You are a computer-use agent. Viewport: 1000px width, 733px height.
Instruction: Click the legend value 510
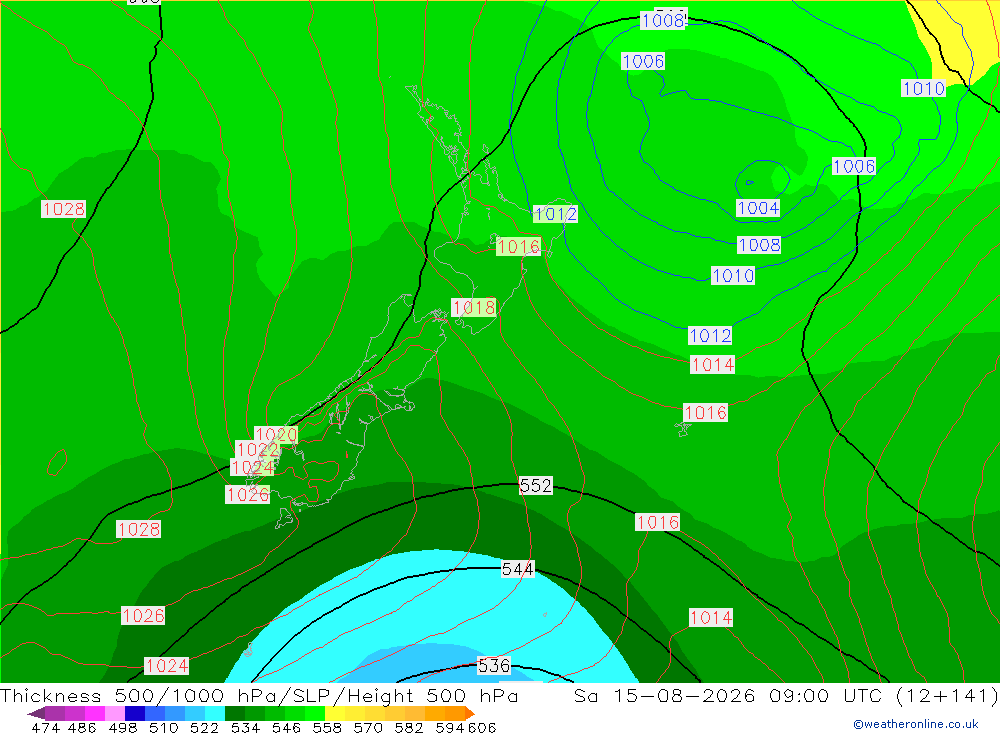tap(164, 728)
